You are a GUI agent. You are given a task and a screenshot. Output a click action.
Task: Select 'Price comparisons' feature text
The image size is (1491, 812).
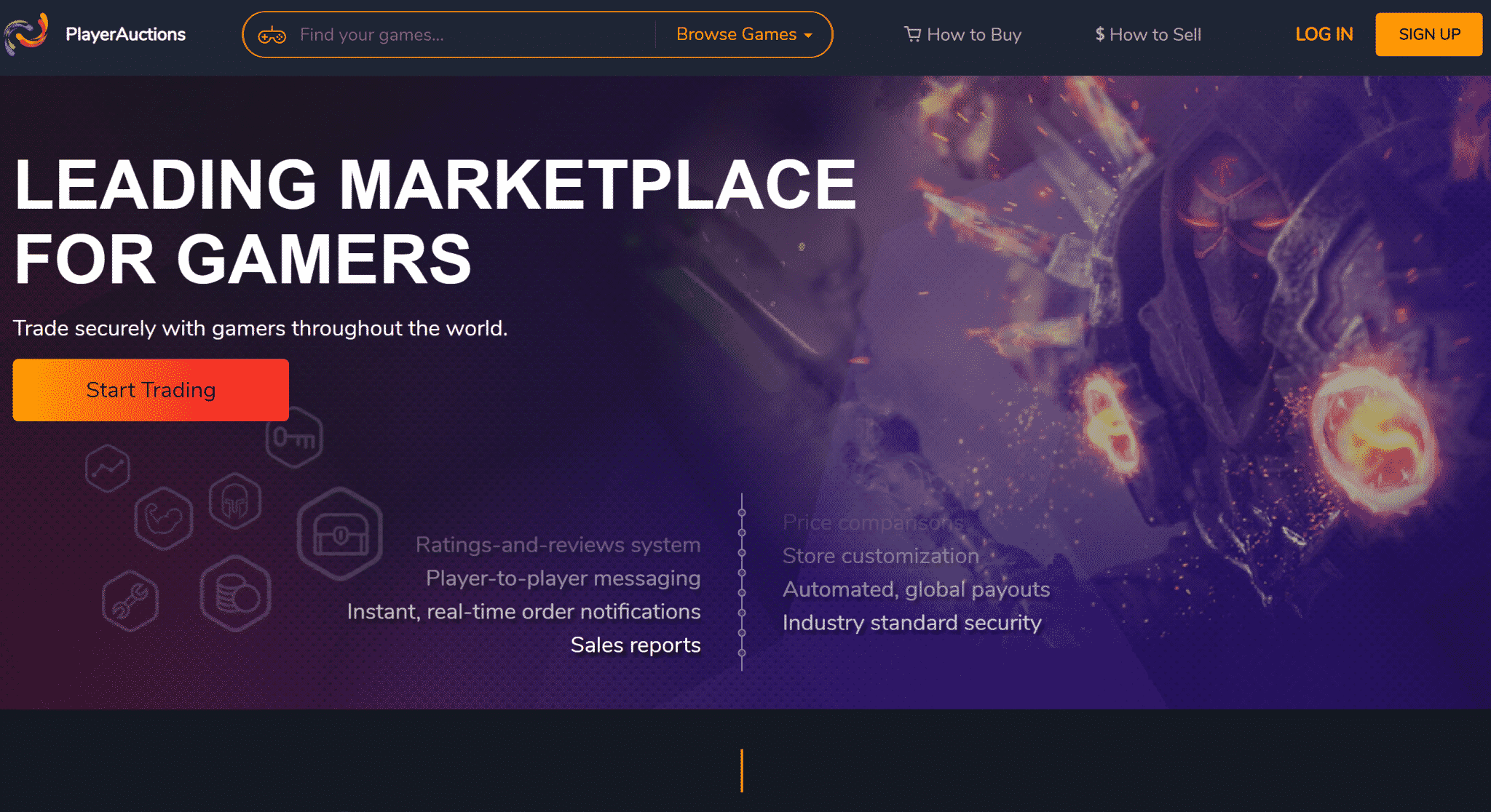pyautogui.click(x=874, y=522)
